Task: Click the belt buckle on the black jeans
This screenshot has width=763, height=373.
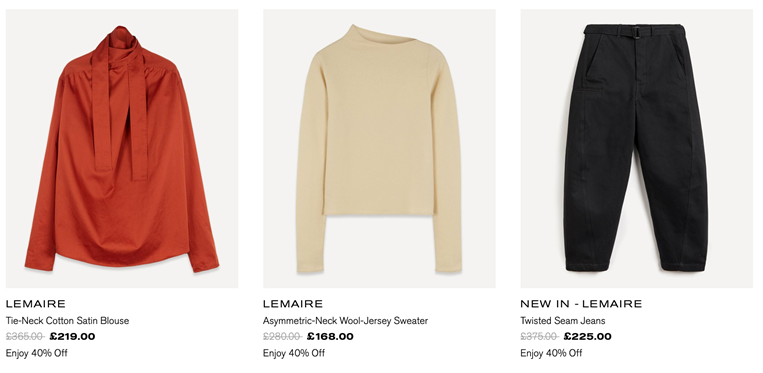Action: click(x=636, y=31)
